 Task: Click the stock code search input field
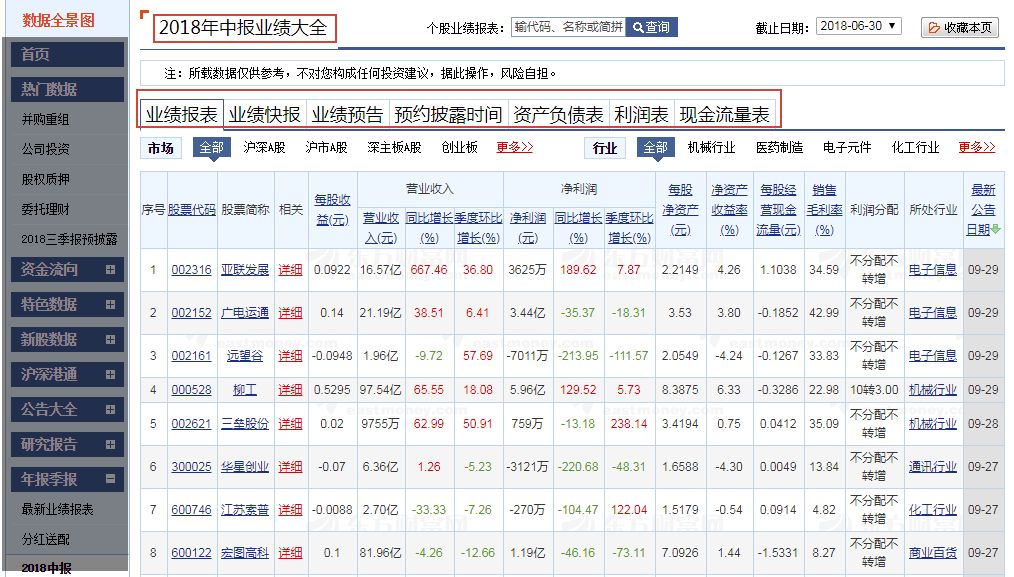click(568, 27)
